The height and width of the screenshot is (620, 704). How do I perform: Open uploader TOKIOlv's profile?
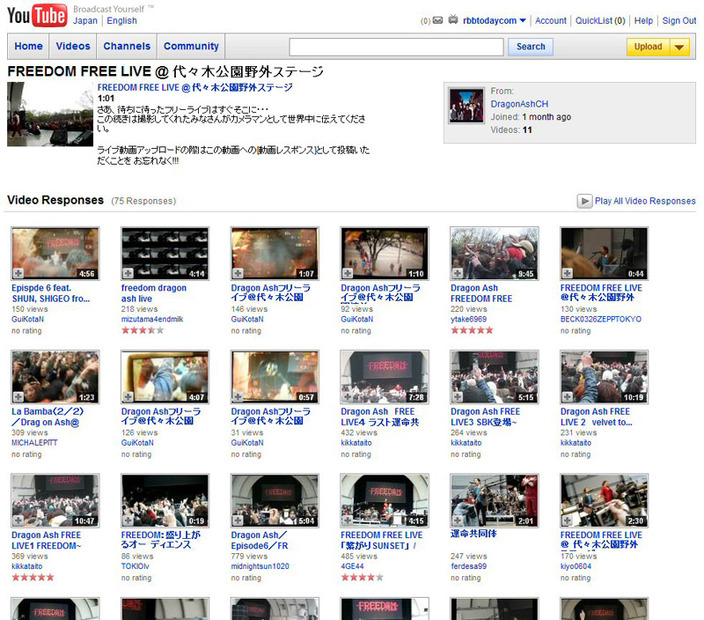coord(135,566)
